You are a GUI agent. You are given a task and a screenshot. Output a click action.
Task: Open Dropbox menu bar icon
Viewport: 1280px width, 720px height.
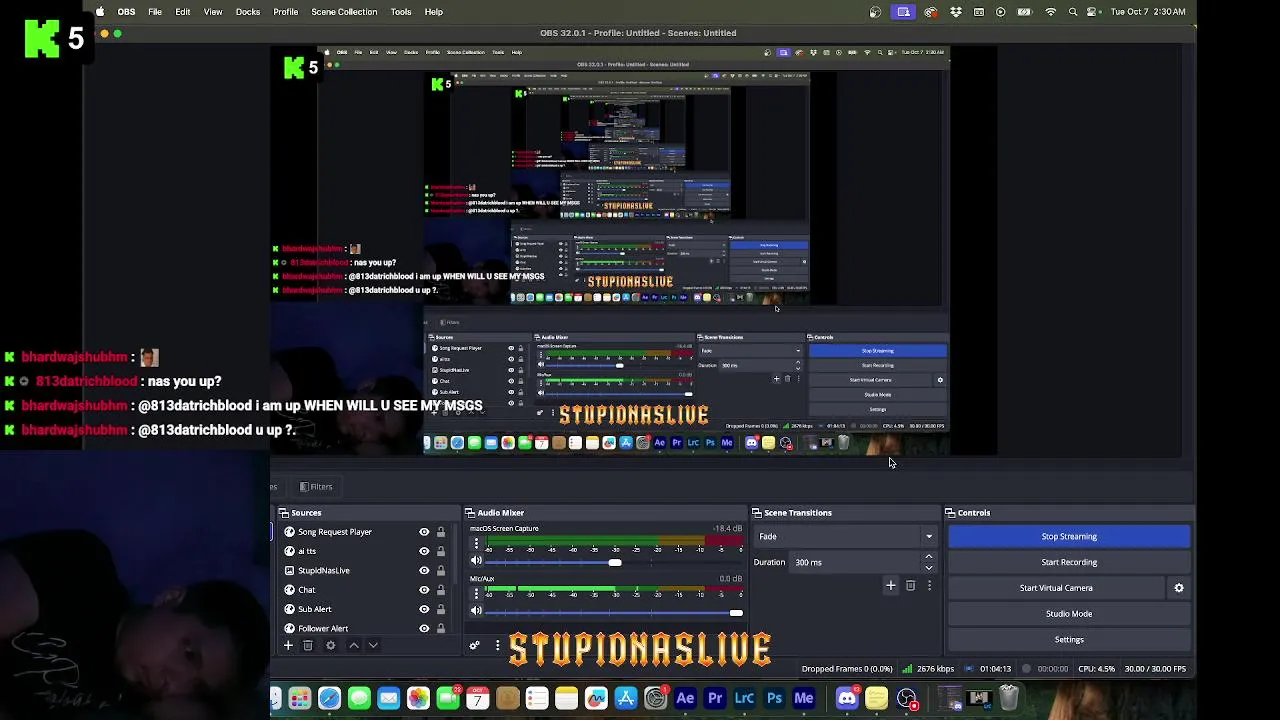click(956, 12)
